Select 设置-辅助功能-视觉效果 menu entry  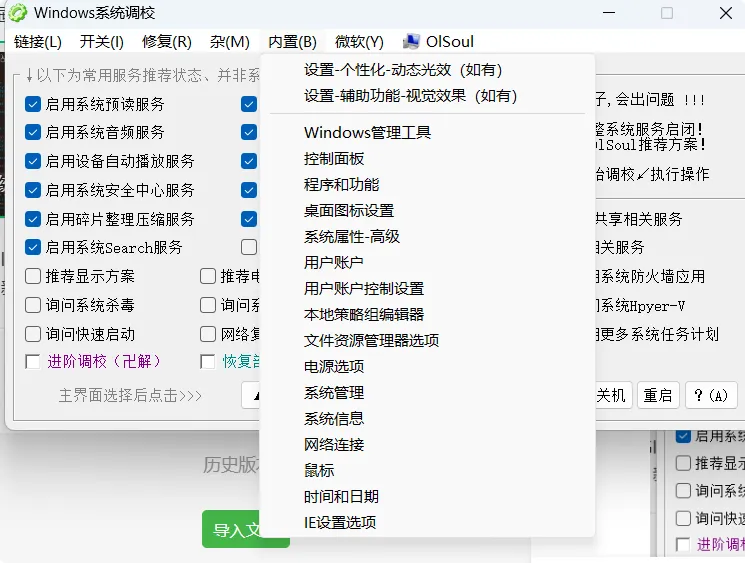tap(428, 95)
